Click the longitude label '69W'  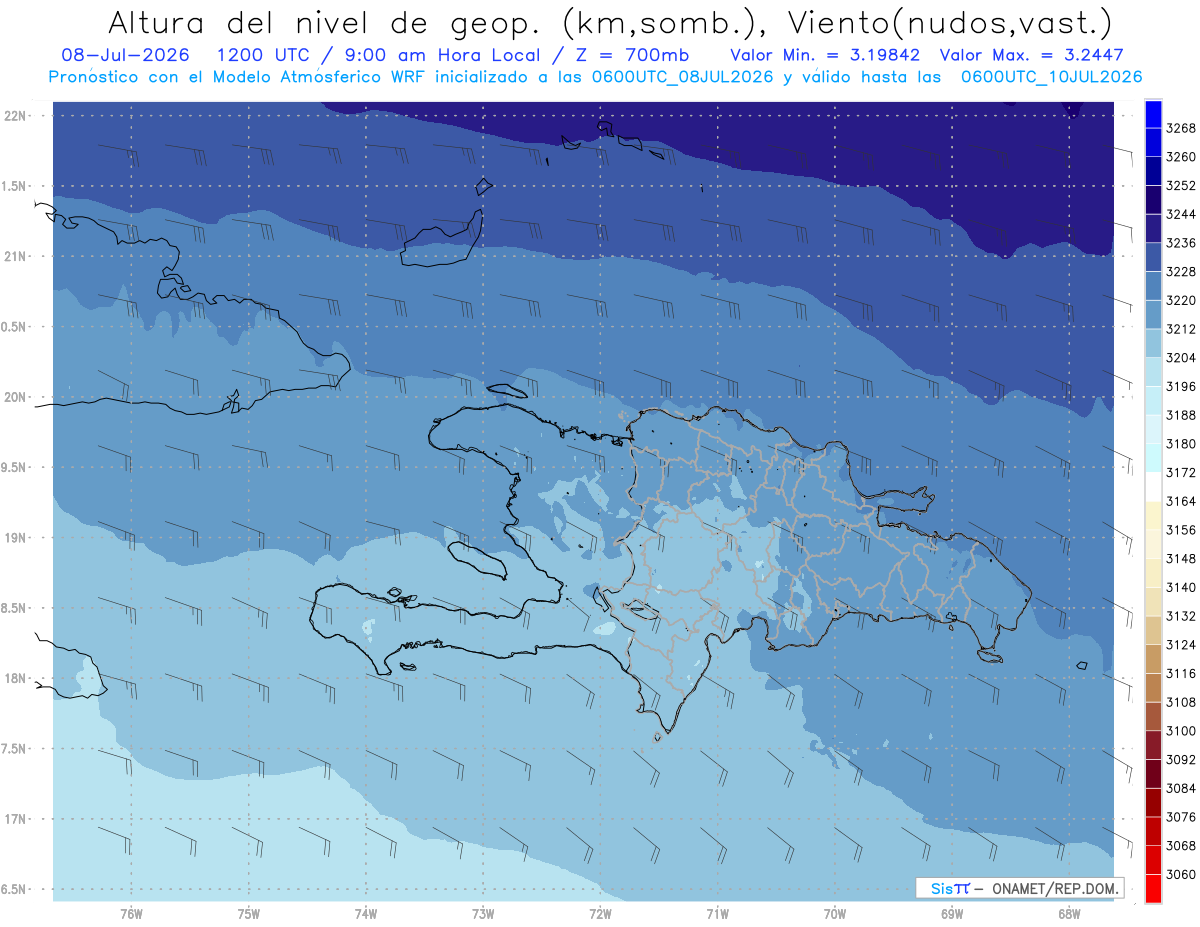[x=952, y=915]
